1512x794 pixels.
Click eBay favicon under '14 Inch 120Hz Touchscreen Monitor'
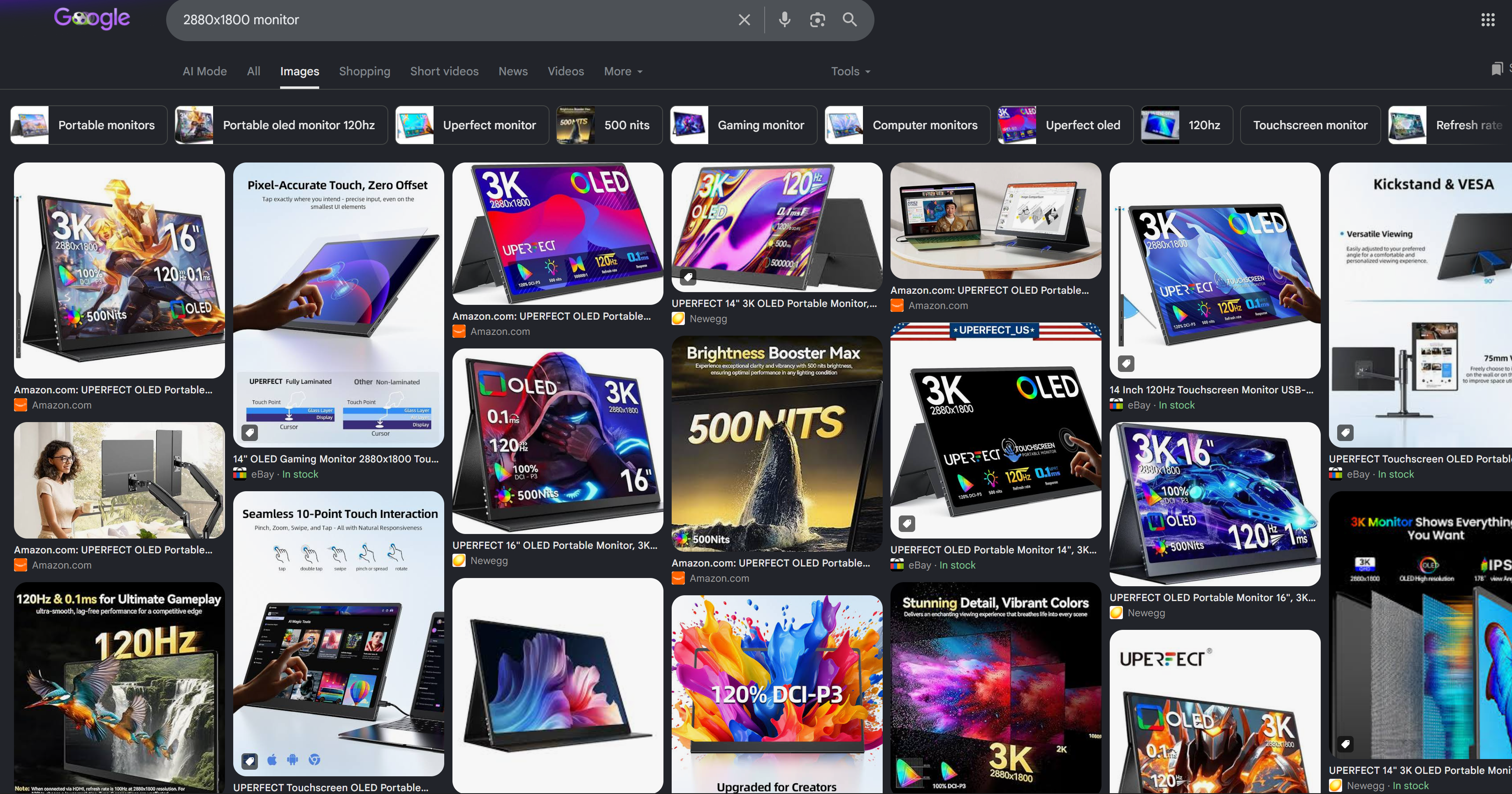(x=1116, y=405)
